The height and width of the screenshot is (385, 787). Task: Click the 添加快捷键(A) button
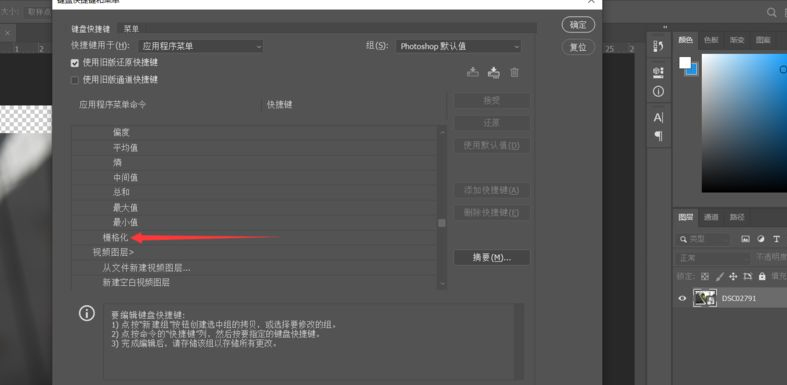492,190
